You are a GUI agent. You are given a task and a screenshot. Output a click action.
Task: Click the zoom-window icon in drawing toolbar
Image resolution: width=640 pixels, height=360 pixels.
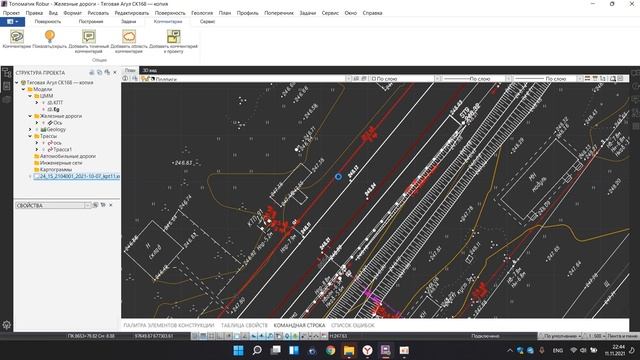[613, 78]
